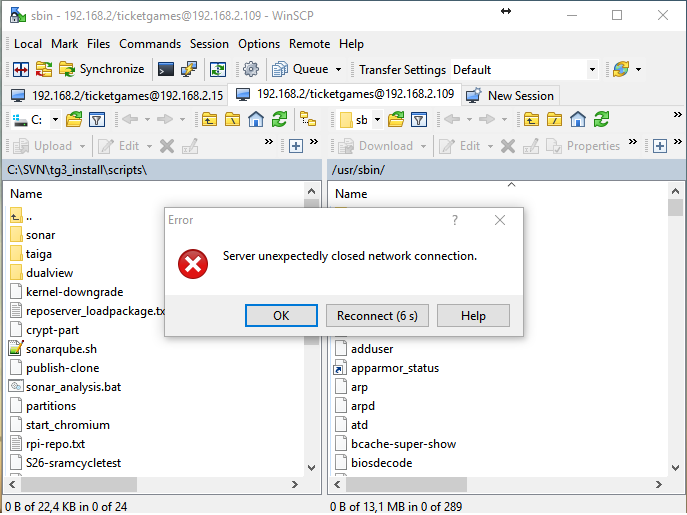Open the Queue dropdown arrow
This screenshot has width=687, height=515.
[338, 70]
